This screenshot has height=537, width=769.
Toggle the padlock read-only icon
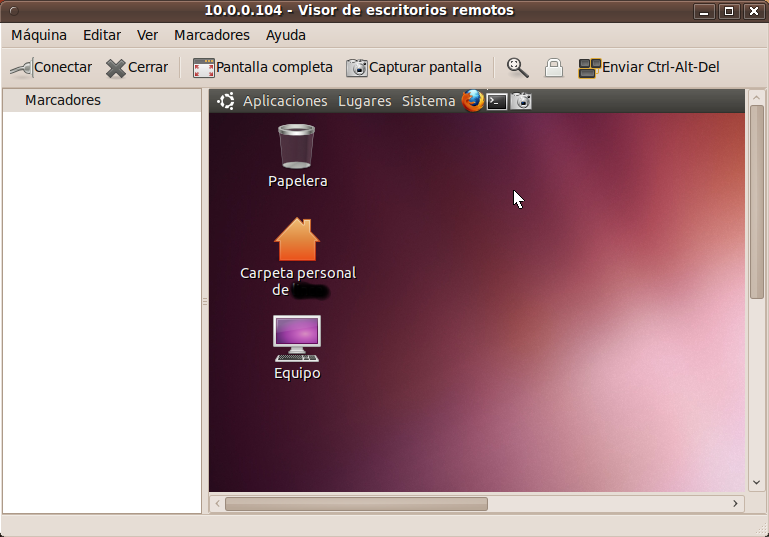click(553, 68)
